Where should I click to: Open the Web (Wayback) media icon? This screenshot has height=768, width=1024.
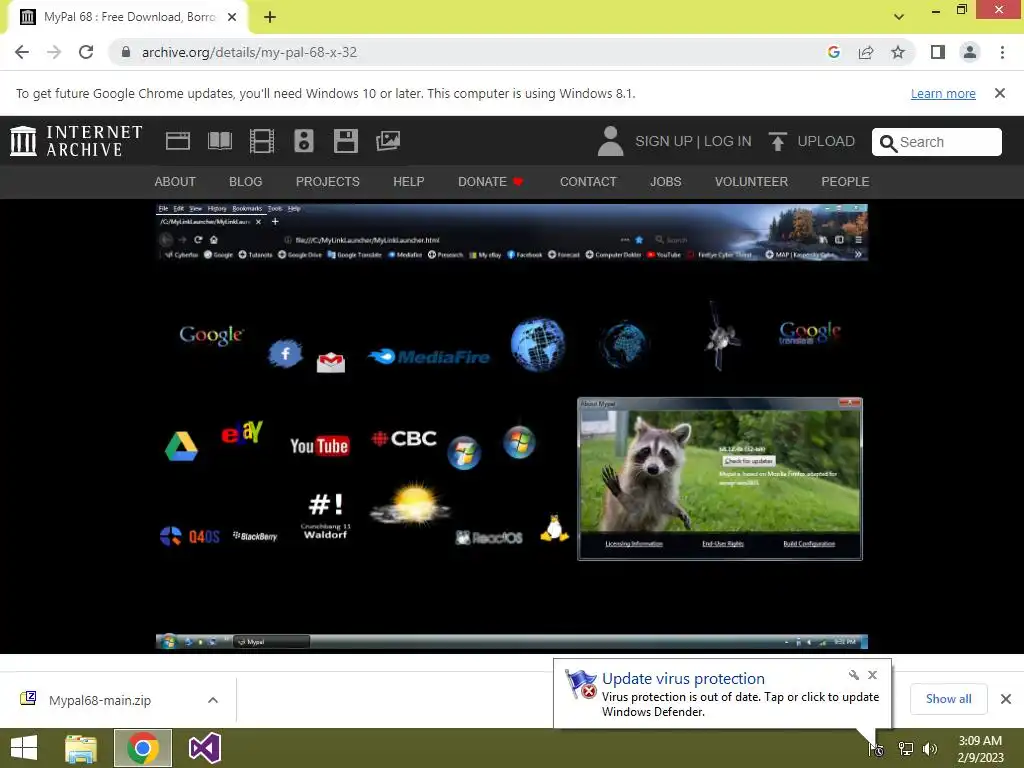point(178,141)
